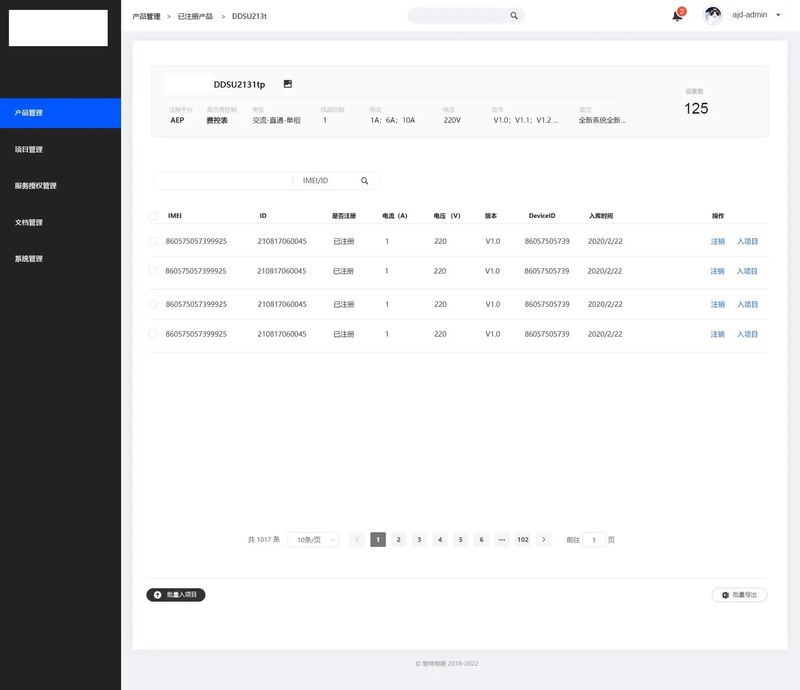Click the IMEI/ID search magnifier icon
800x690 pixels.
click(x=364, y=181)
